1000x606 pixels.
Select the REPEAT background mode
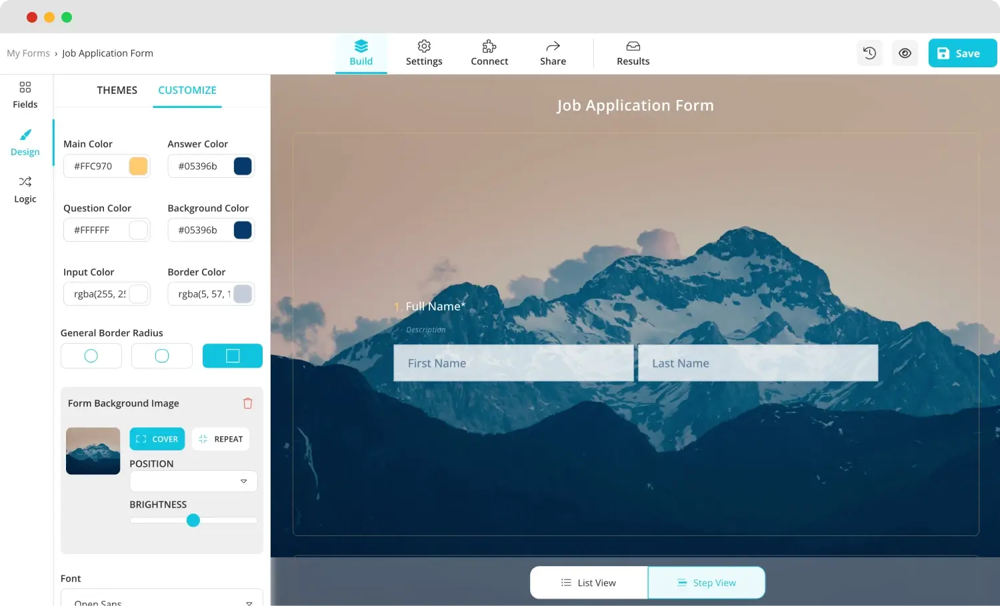220,439
